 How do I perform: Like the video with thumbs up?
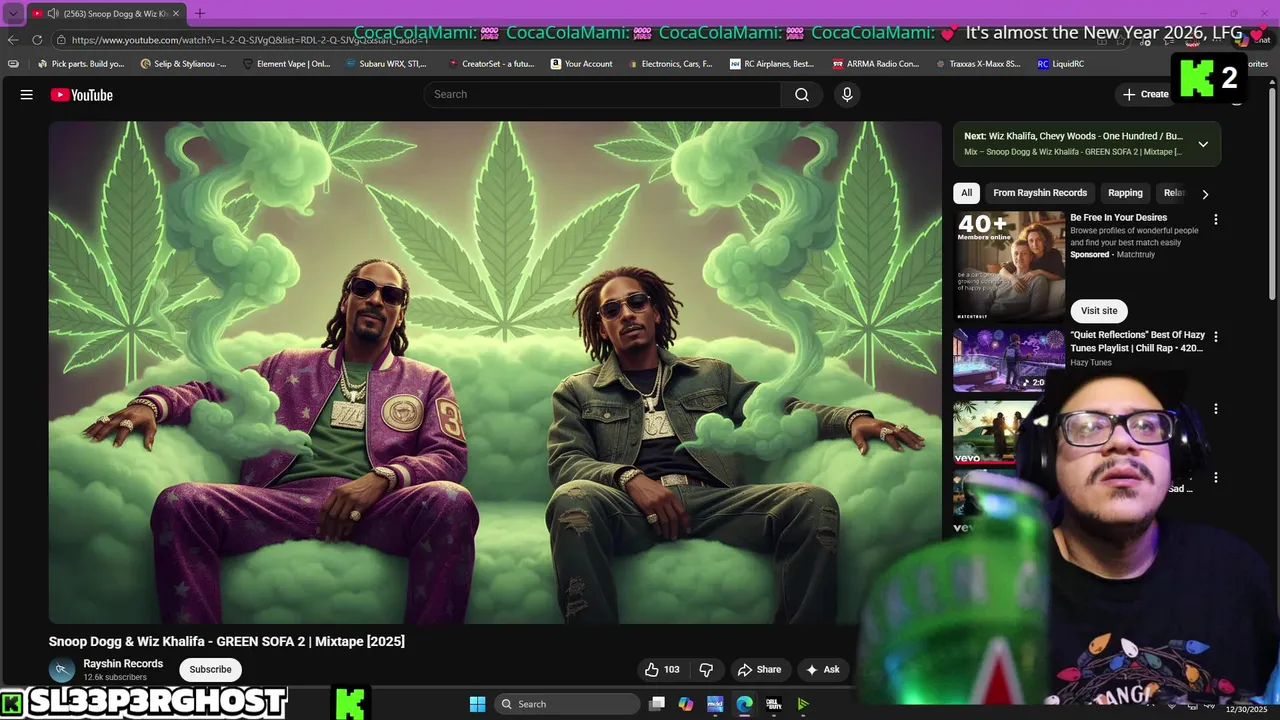662,669
